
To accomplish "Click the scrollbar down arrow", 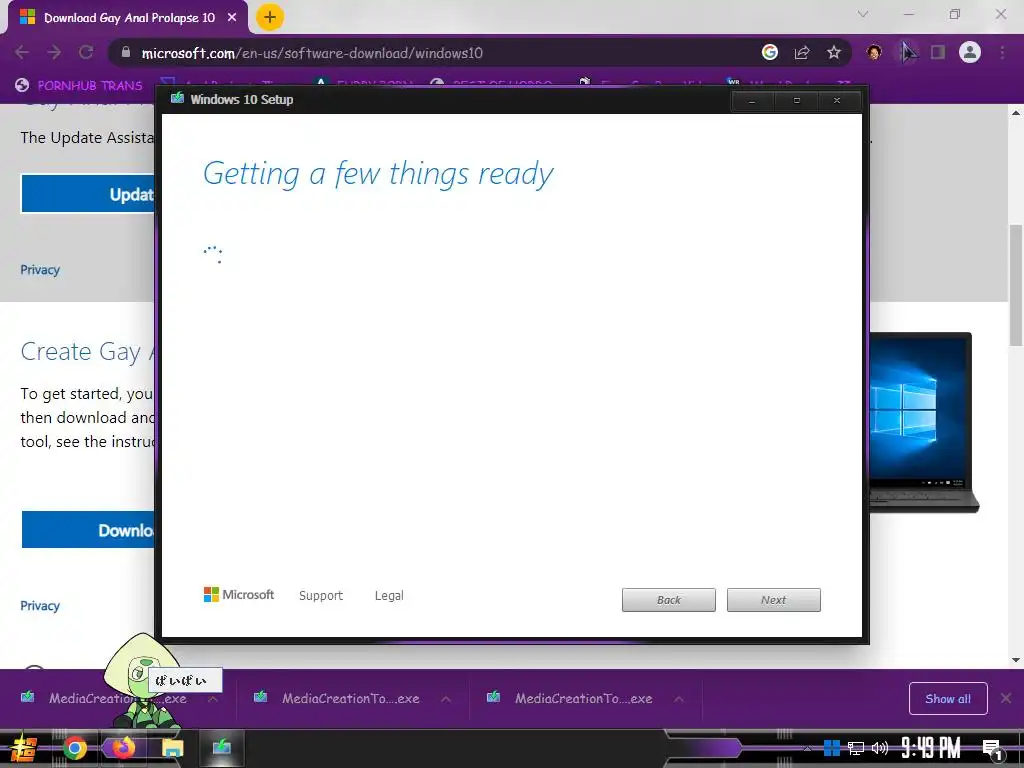I will point(1016,660).
